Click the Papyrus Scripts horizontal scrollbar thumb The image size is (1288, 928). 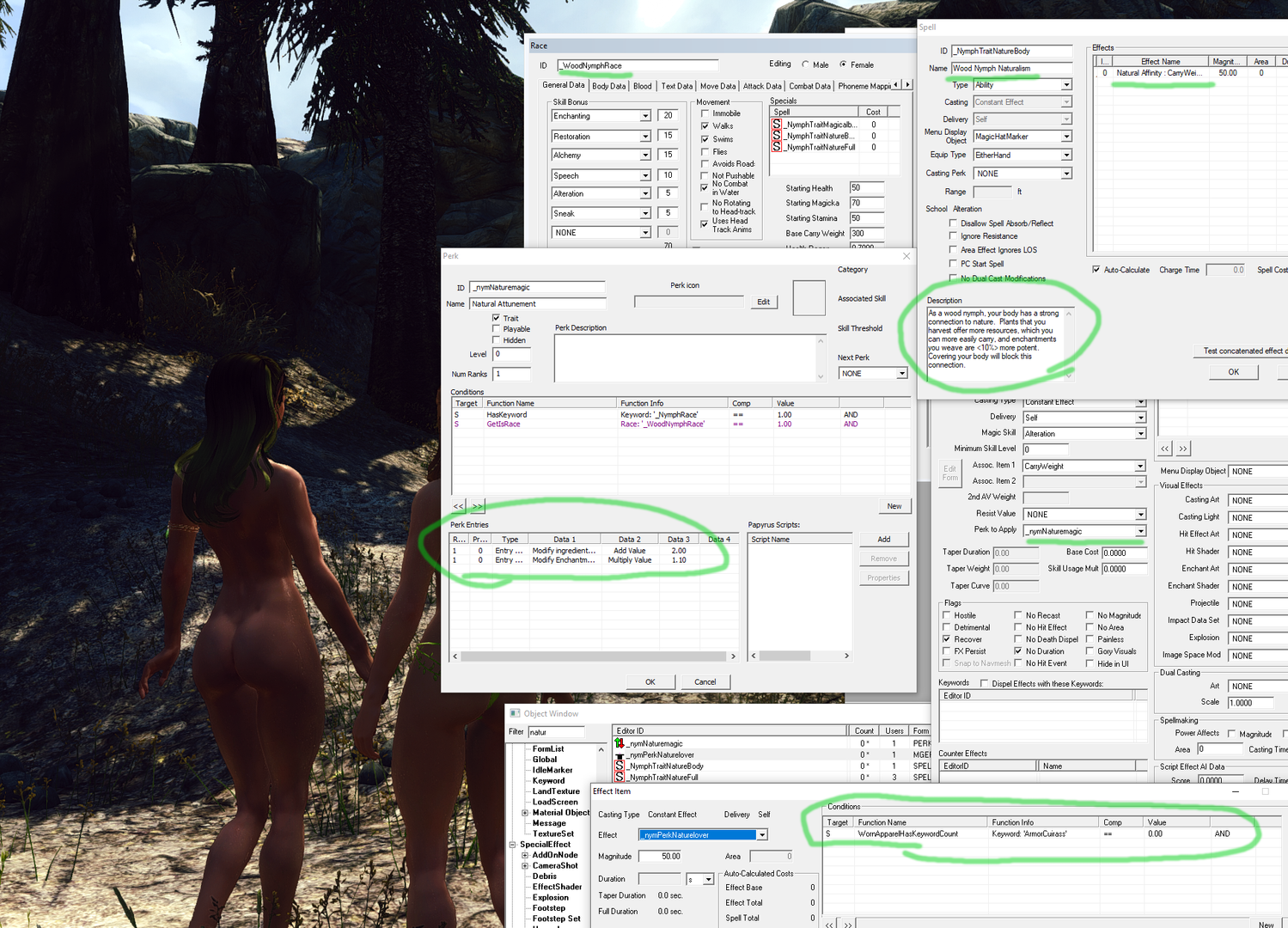click(x=785, y=656)
